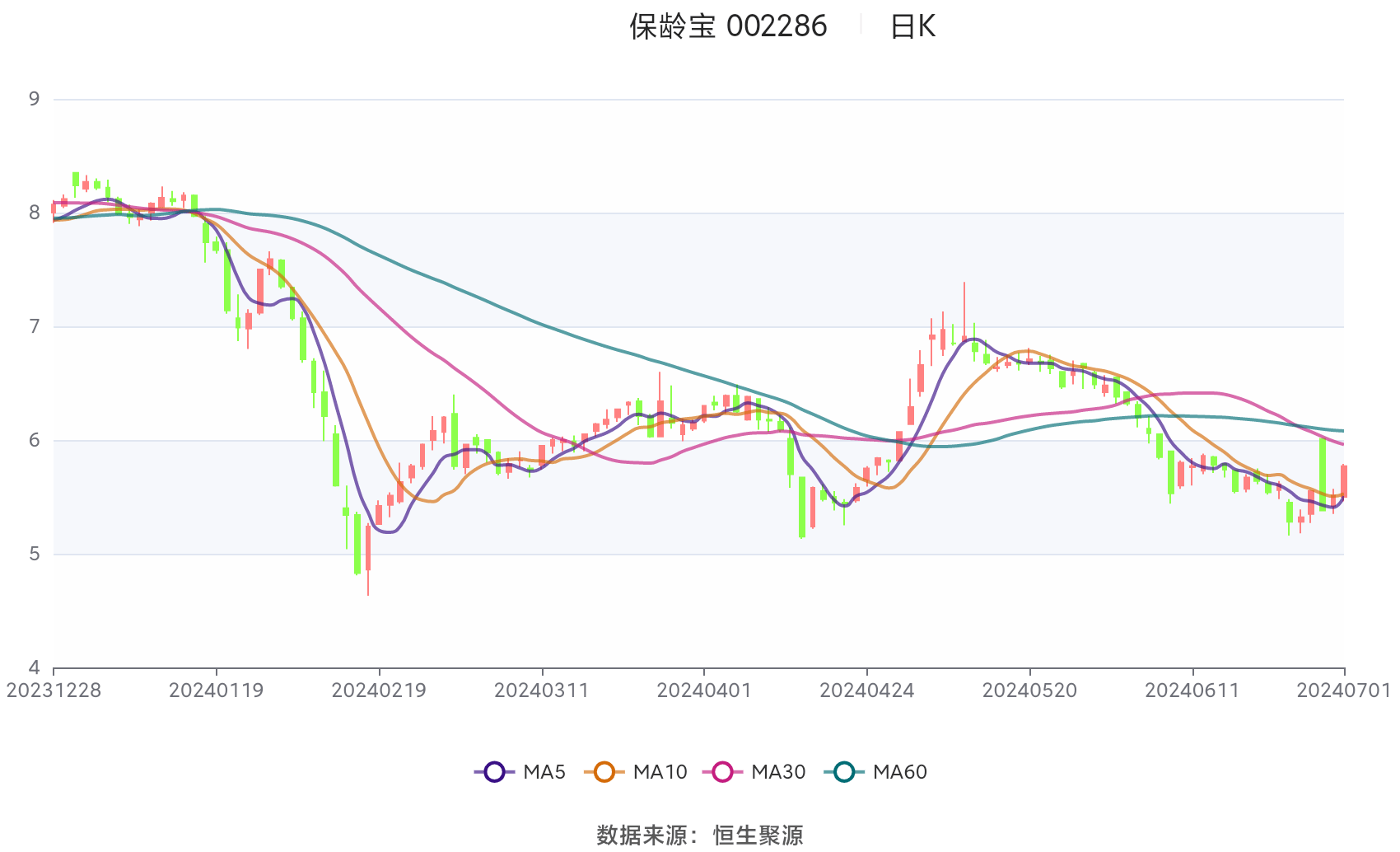The height and width of the screenshot is (852, 1400).
Task: Click the y-axis value 6
Action: 34,440
